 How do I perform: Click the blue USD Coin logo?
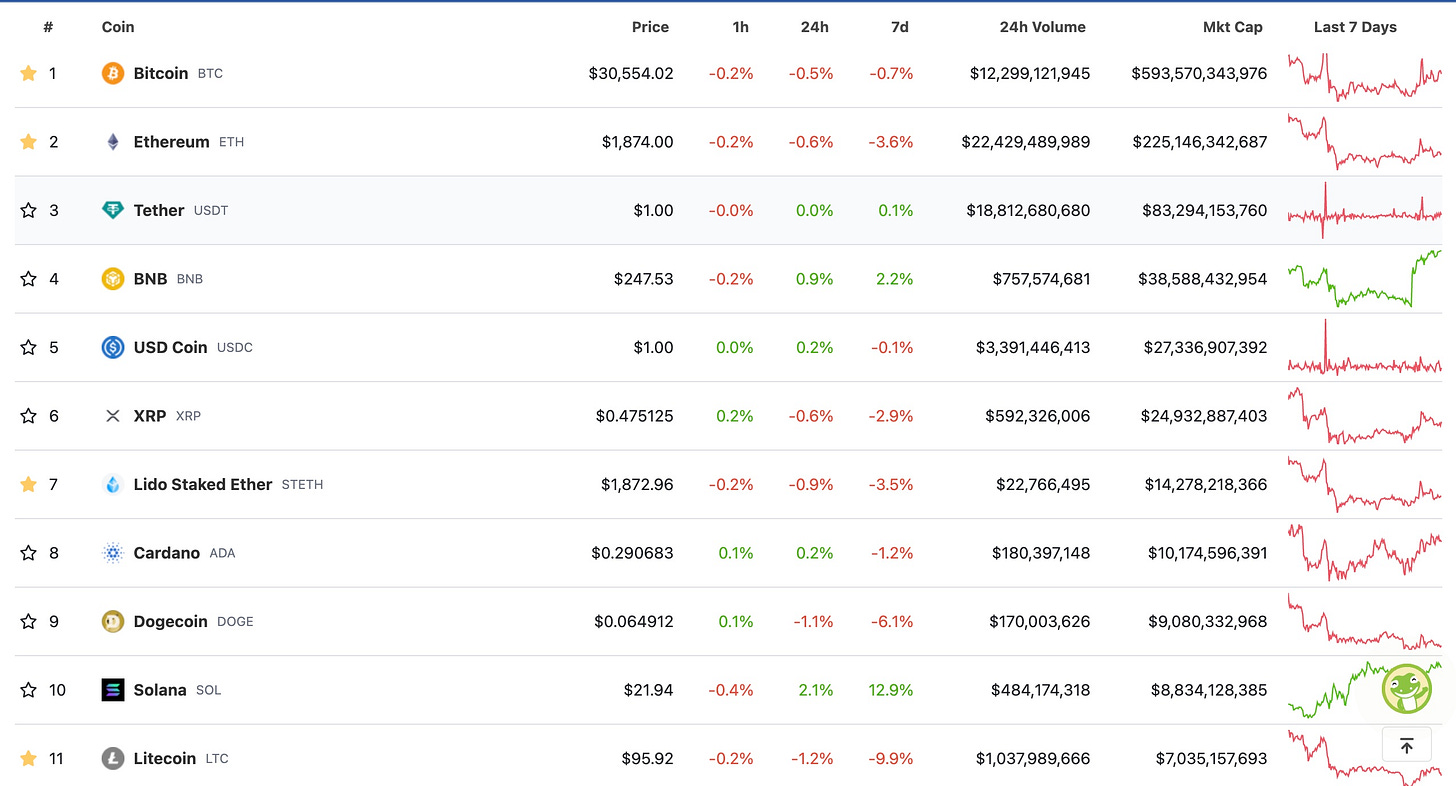pyautogui.click(x=113, y=347)
